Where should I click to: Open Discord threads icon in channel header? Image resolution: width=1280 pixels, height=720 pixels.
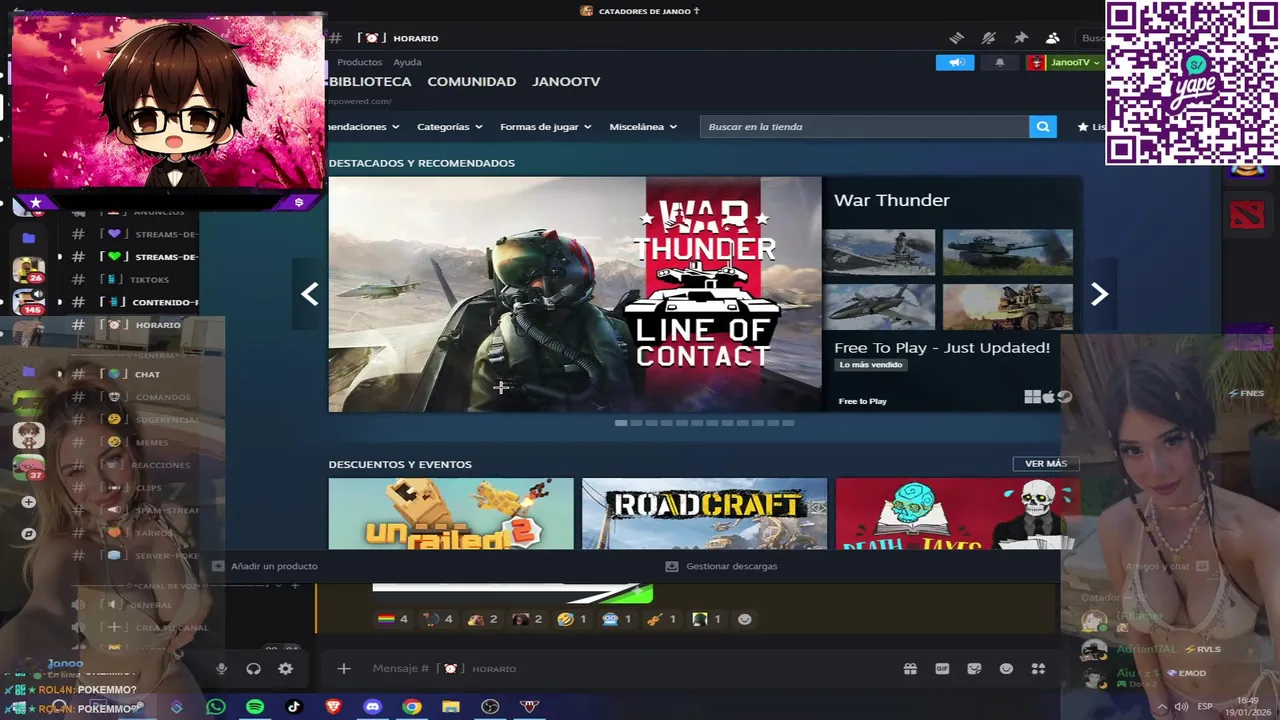coord(957,38)
